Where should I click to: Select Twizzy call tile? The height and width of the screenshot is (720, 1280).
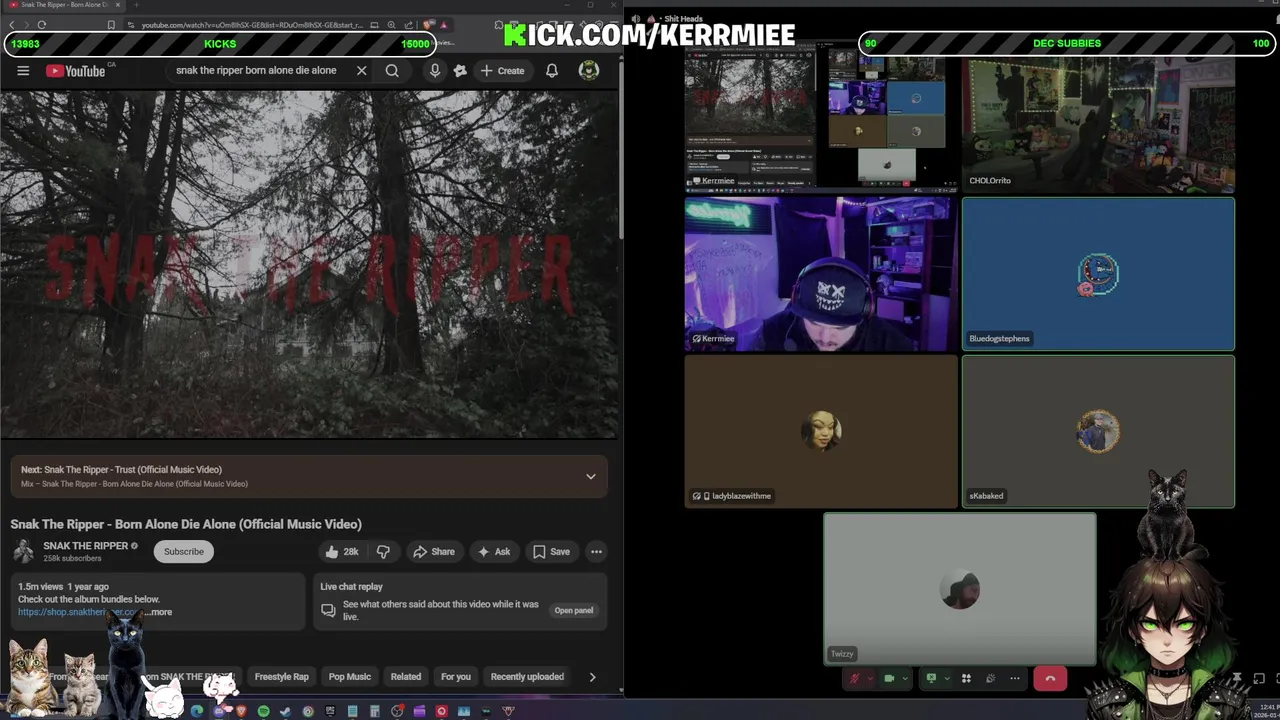coord(960,589)
